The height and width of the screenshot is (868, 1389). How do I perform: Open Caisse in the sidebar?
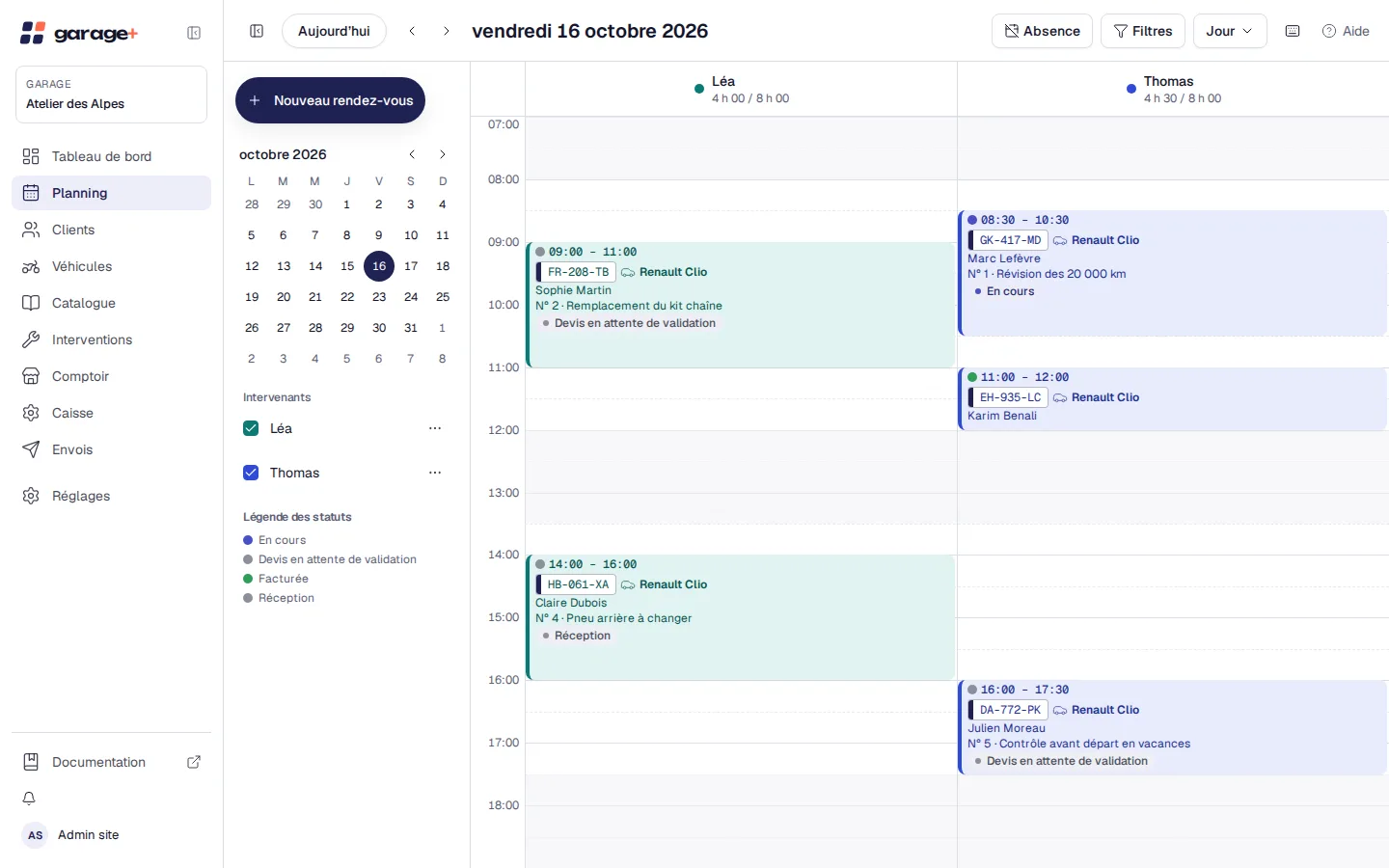pos(111,413)
